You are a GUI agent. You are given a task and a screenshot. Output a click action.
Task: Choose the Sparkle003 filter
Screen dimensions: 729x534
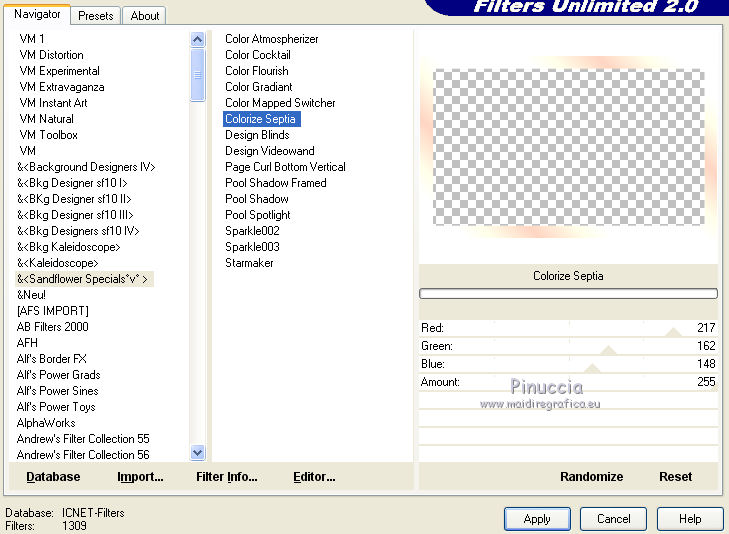point(252,247)
